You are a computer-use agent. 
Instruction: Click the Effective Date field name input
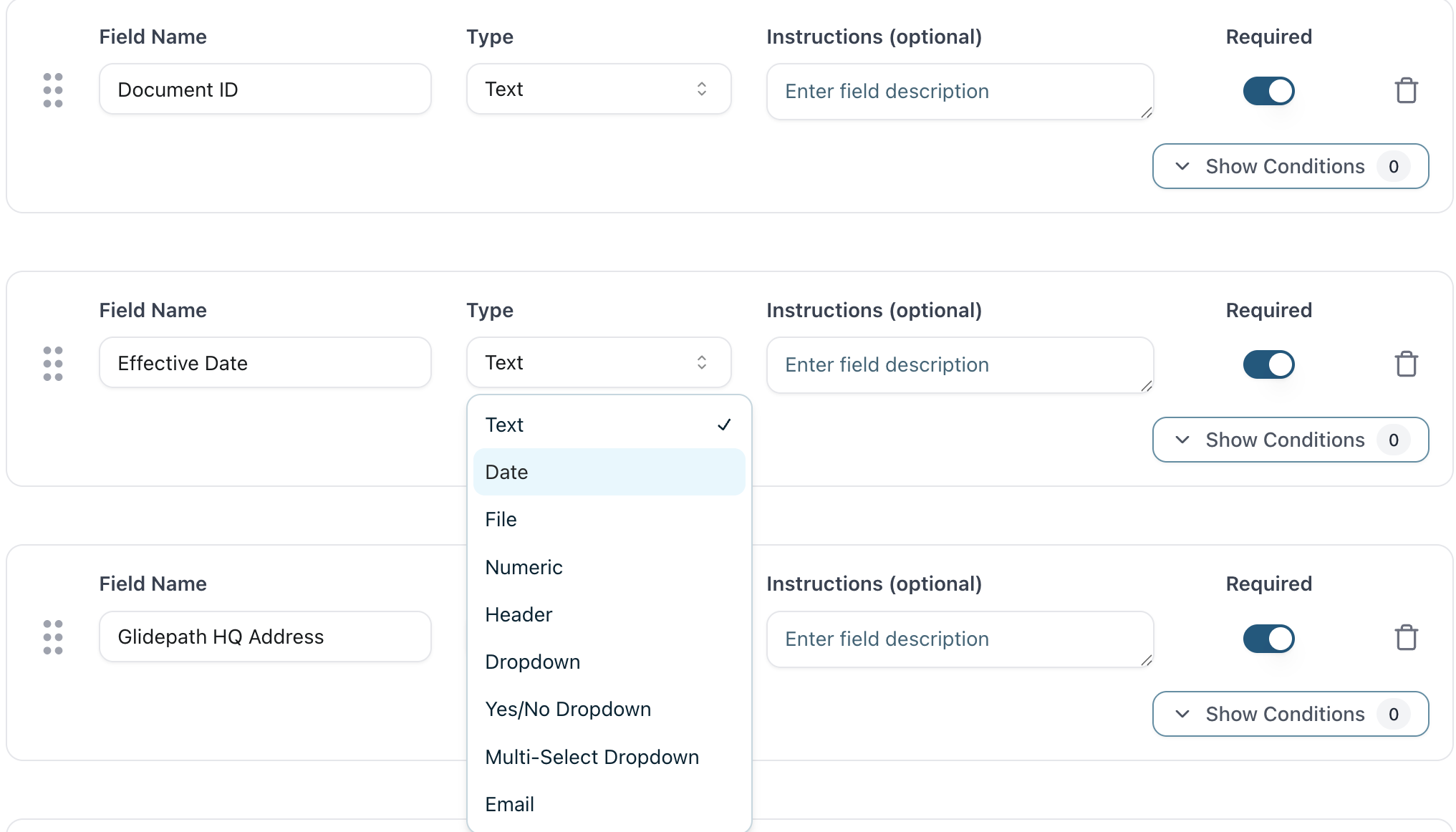tap(265, 364)
